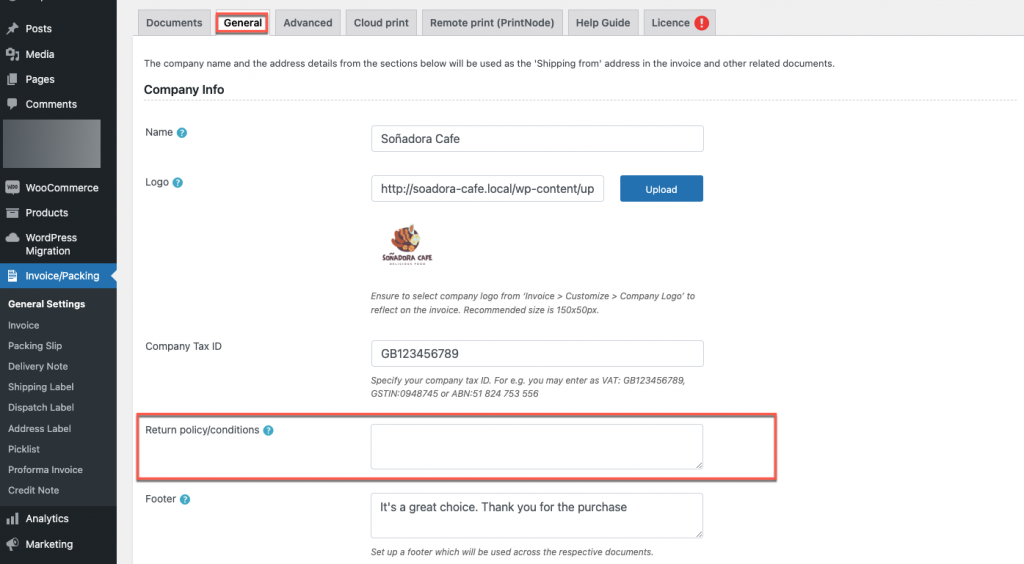Click the Posts pin icon in the sidebar
Screen dimensions: 1024x564
click(x=12, y=29)
